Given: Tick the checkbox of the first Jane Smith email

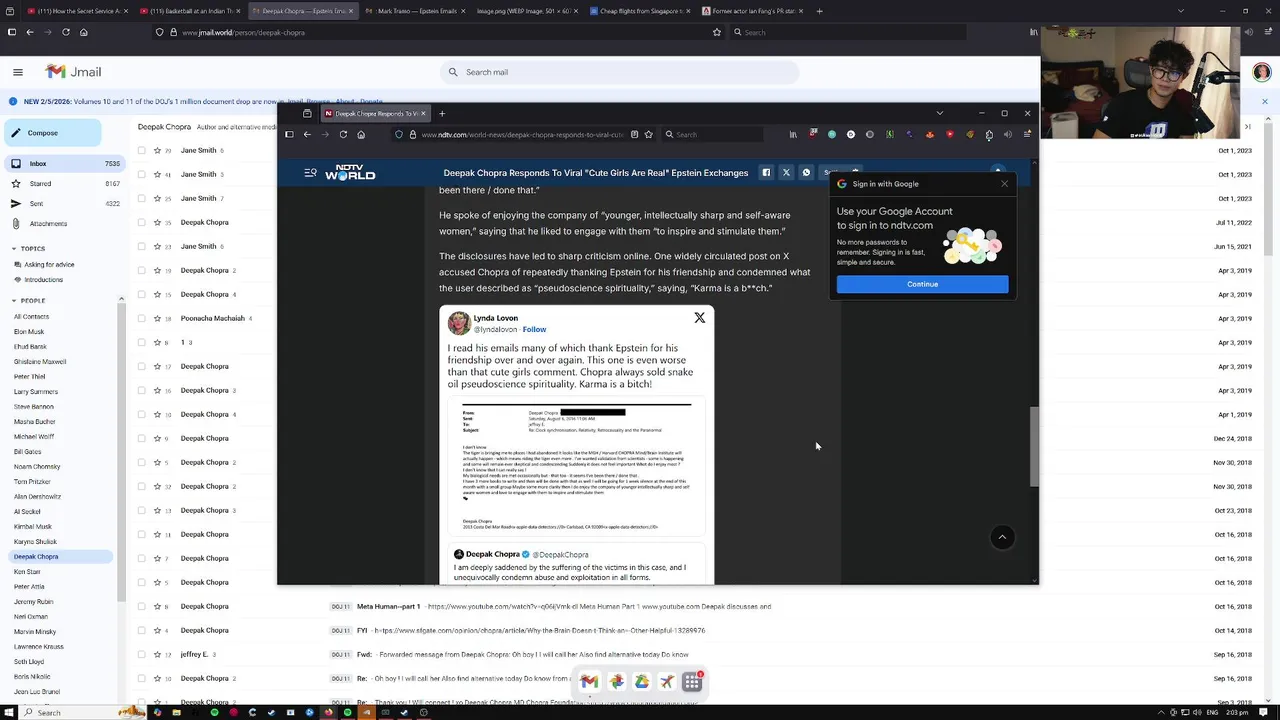Looking at the screenshot, I should [142, 150].
